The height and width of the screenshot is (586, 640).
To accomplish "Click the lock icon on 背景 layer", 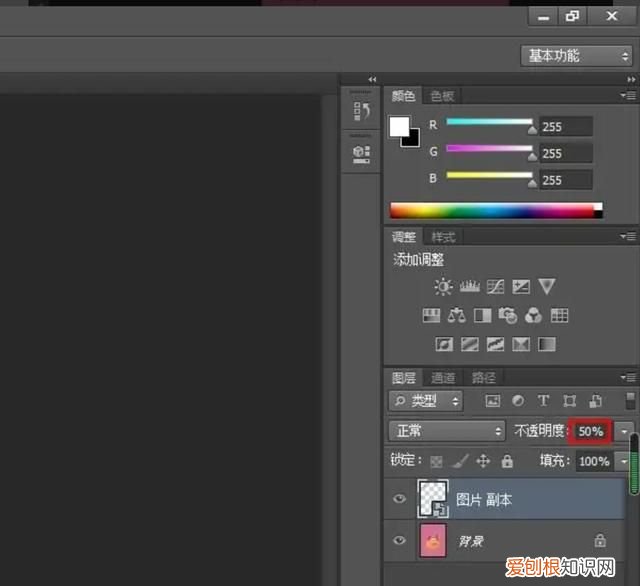I will click(x=600, y=540).
